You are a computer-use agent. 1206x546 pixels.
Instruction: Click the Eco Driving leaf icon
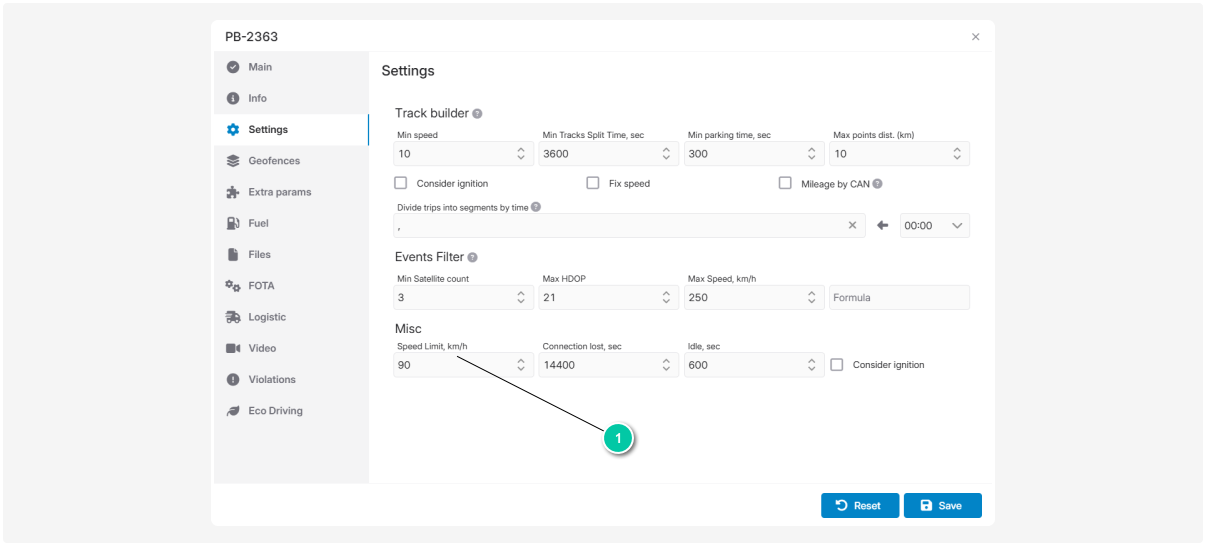[x=233, y=411]
